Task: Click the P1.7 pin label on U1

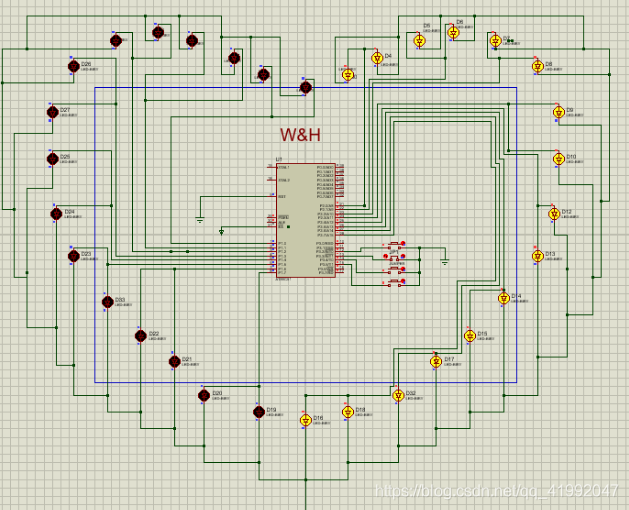Action: coord(282,273)
